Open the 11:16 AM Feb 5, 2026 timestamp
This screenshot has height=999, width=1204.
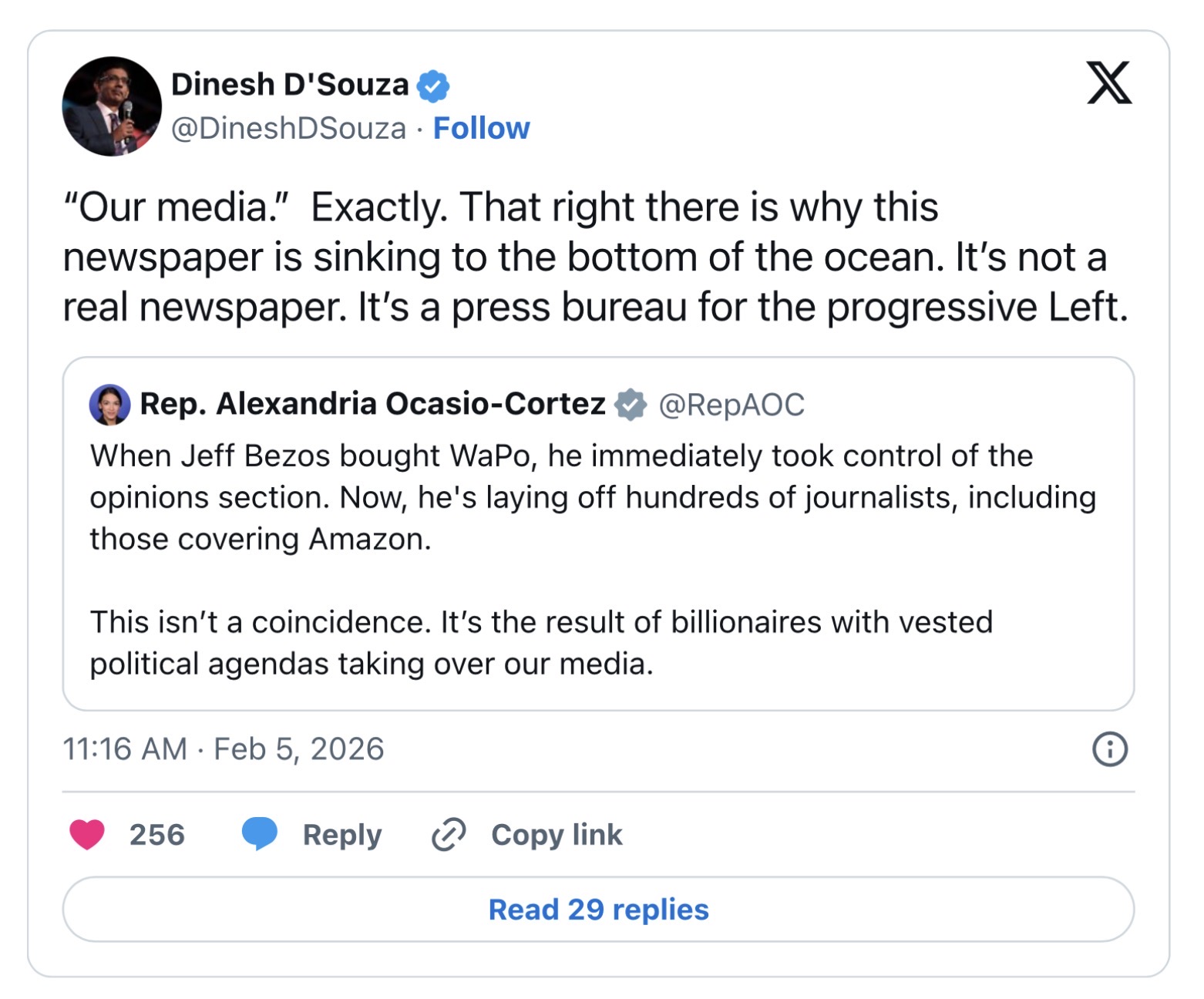click(223, 748)
